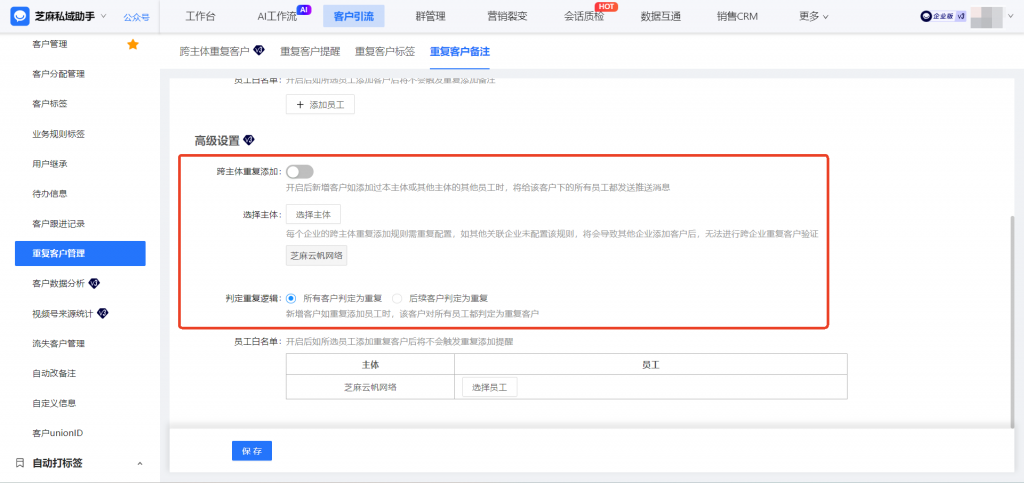Image resolution: width=1024 pixels, height=483 pixels.
Task: Click the 选择主体 button
Action: [313, 214]
